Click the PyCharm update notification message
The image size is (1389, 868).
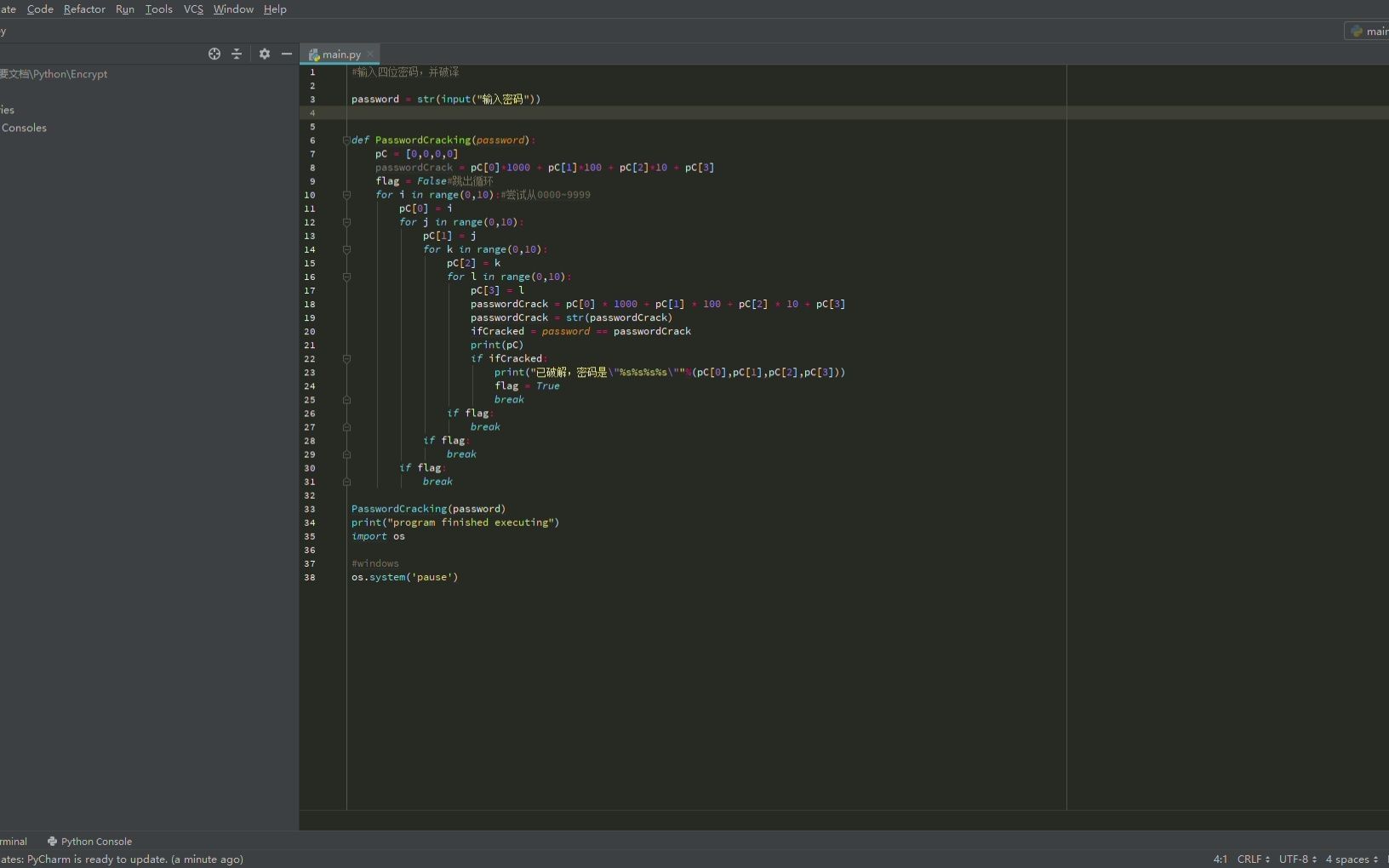click(125, 859)
